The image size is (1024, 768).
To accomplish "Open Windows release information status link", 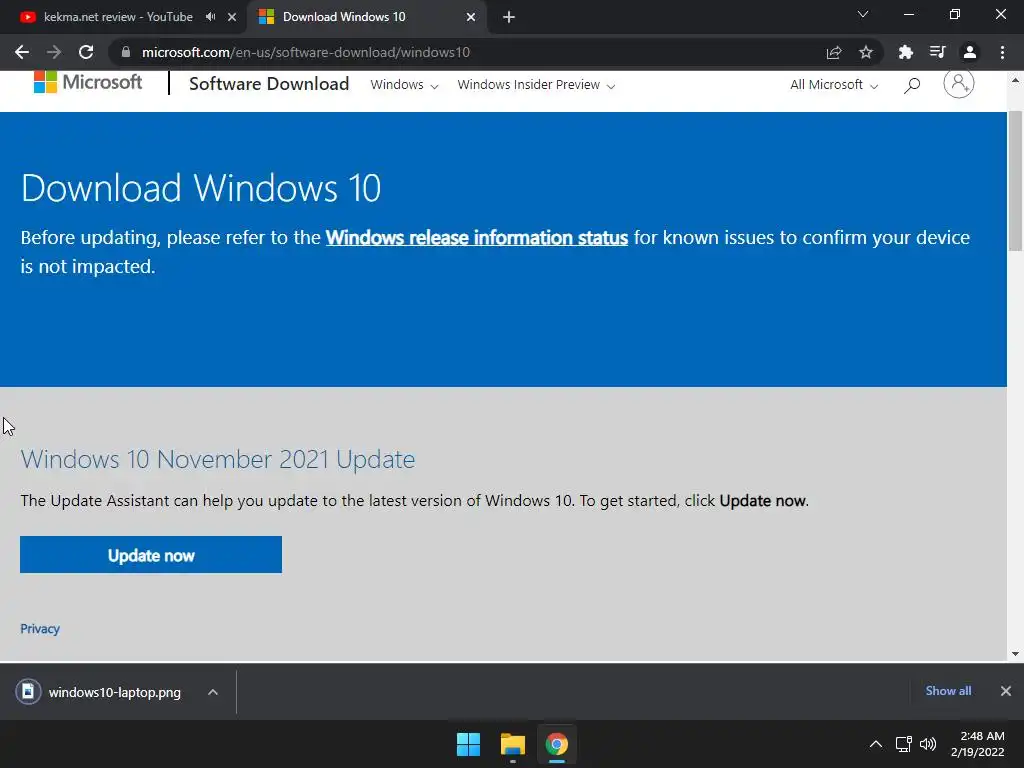I will [477, 237].
